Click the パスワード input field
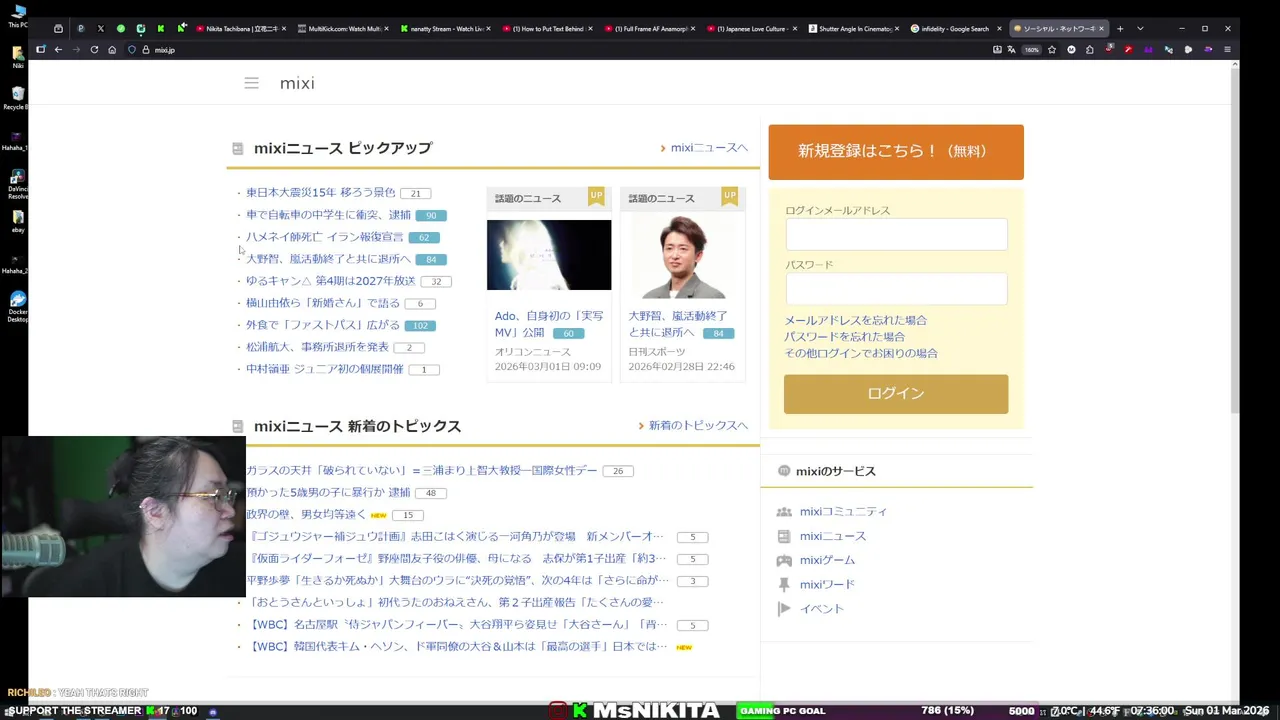 click(x=896, y=289)
